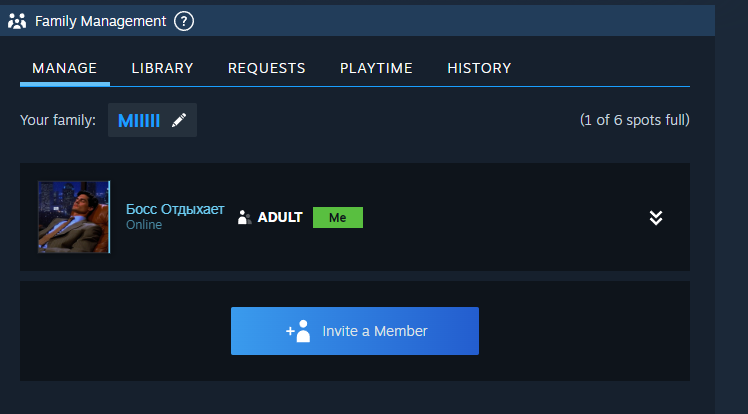
Task: View the PLAYTIME tab
Action: pos(376,68)
